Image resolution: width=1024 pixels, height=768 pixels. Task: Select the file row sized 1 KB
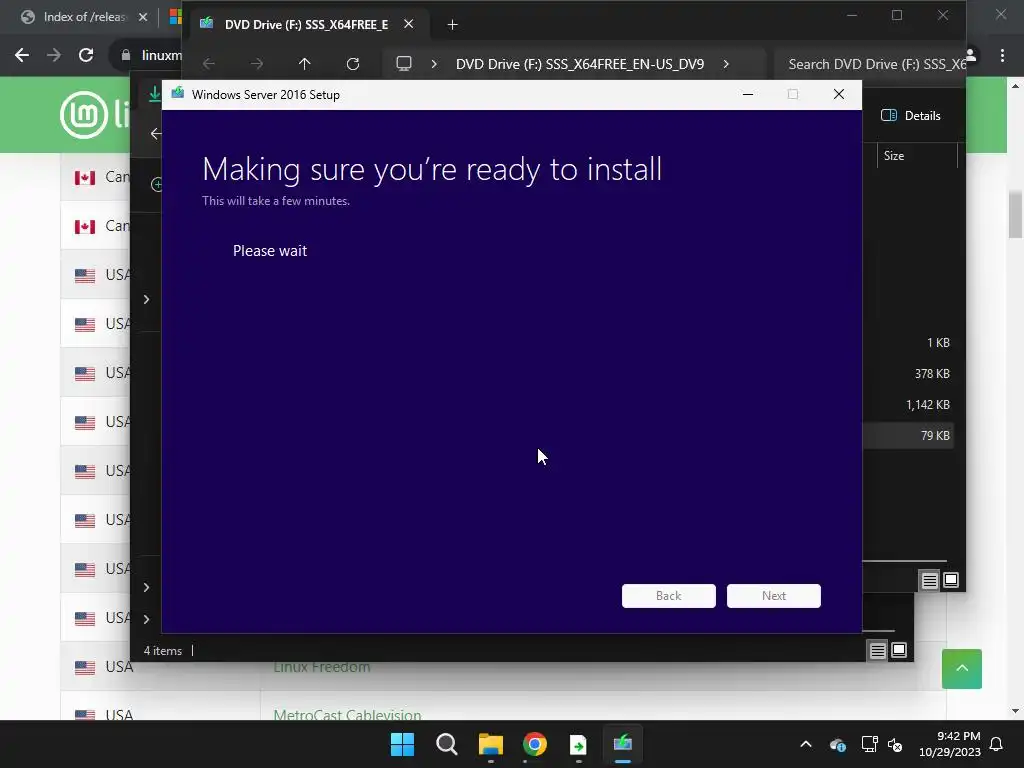coord(908,343)
